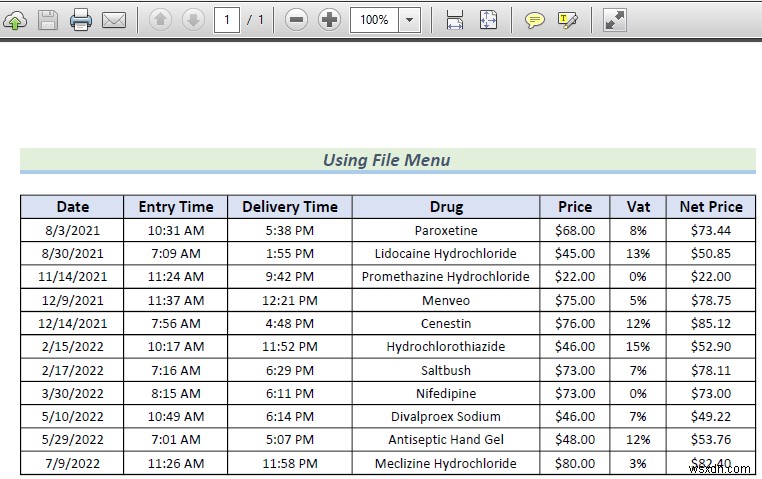Select the date 8/3/2021 cell

point(72,230)
